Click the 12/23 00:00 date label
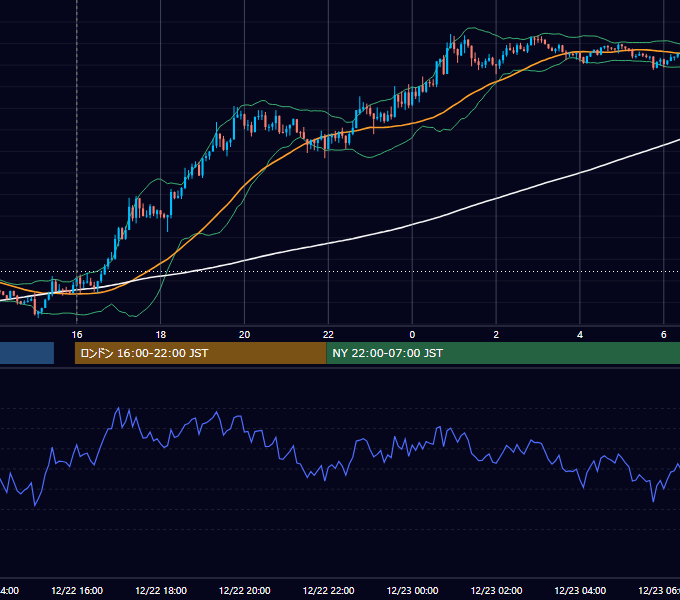680x600 pixels. [412, 590]
